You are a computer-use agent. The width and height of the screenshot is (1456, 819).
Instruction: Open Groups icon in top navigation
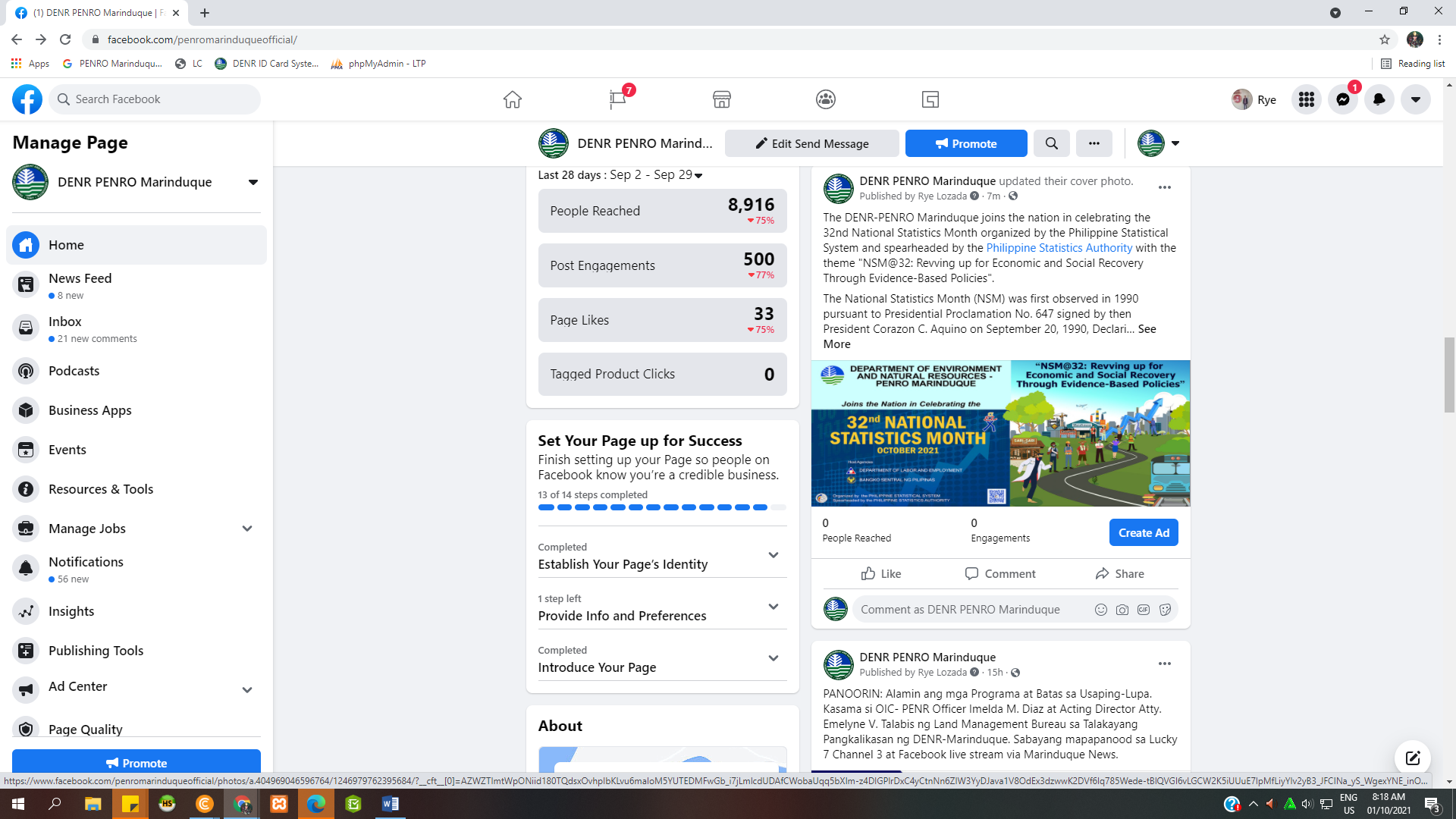coord(826,99)
